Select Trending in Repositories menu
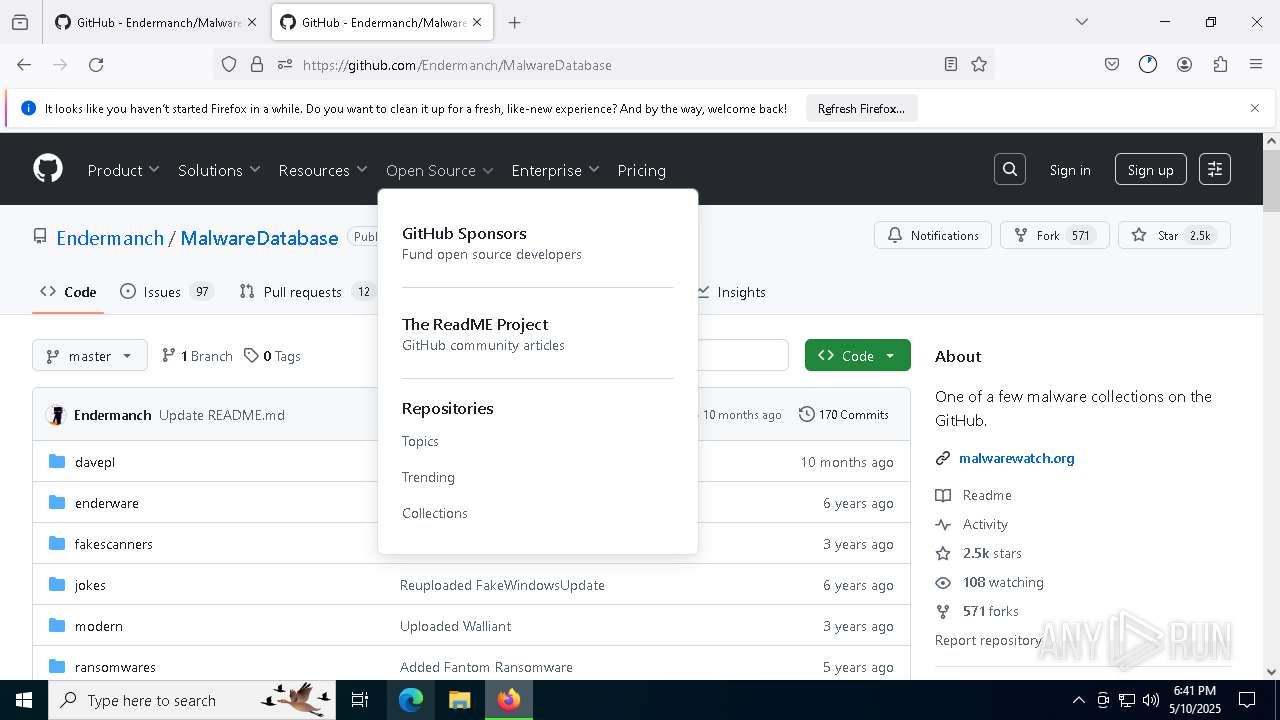Screen dimensions: 1280x720 [x=428, y=477]
